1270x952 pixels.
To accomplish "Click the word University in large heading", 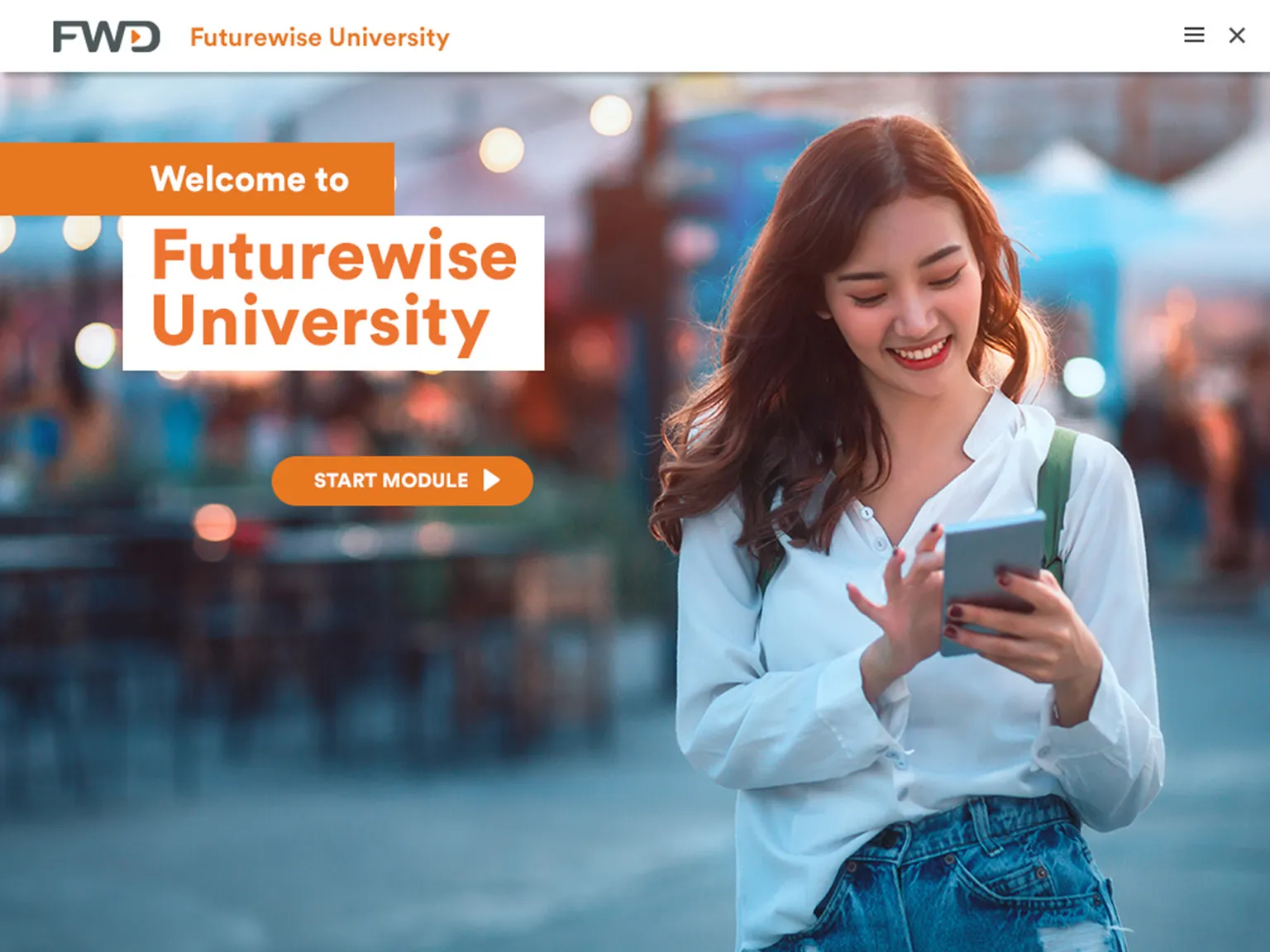I will click(x=321, y=322).
